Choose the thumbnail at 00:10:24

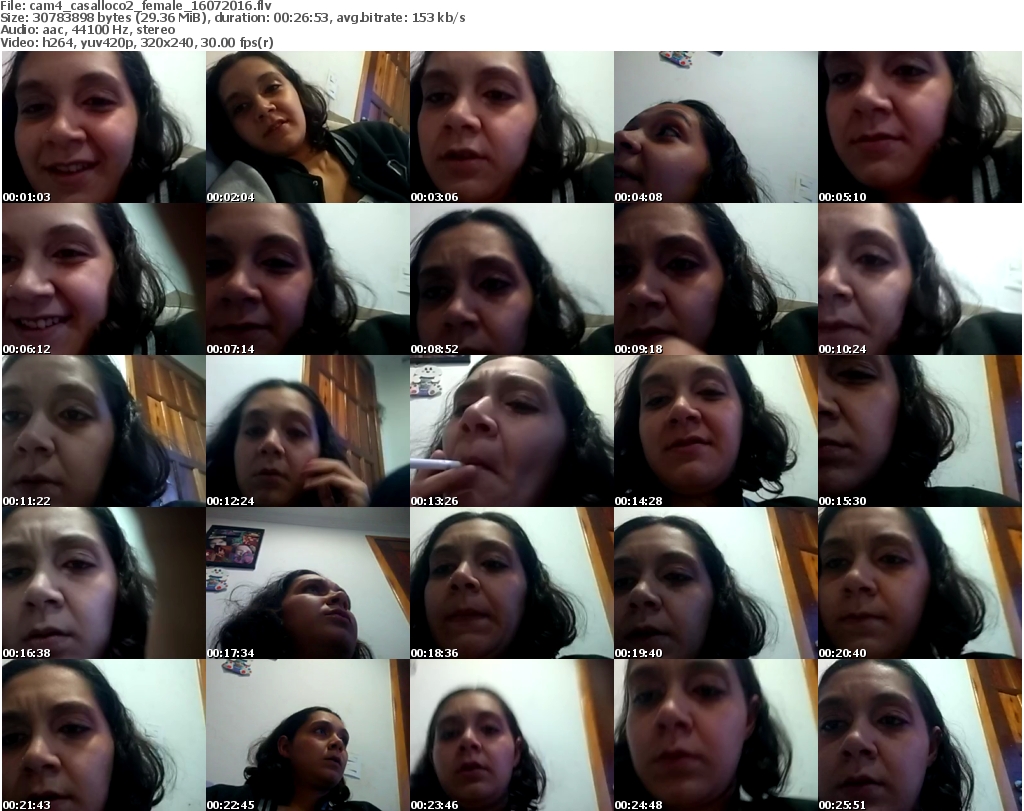[x=920, y=279]
